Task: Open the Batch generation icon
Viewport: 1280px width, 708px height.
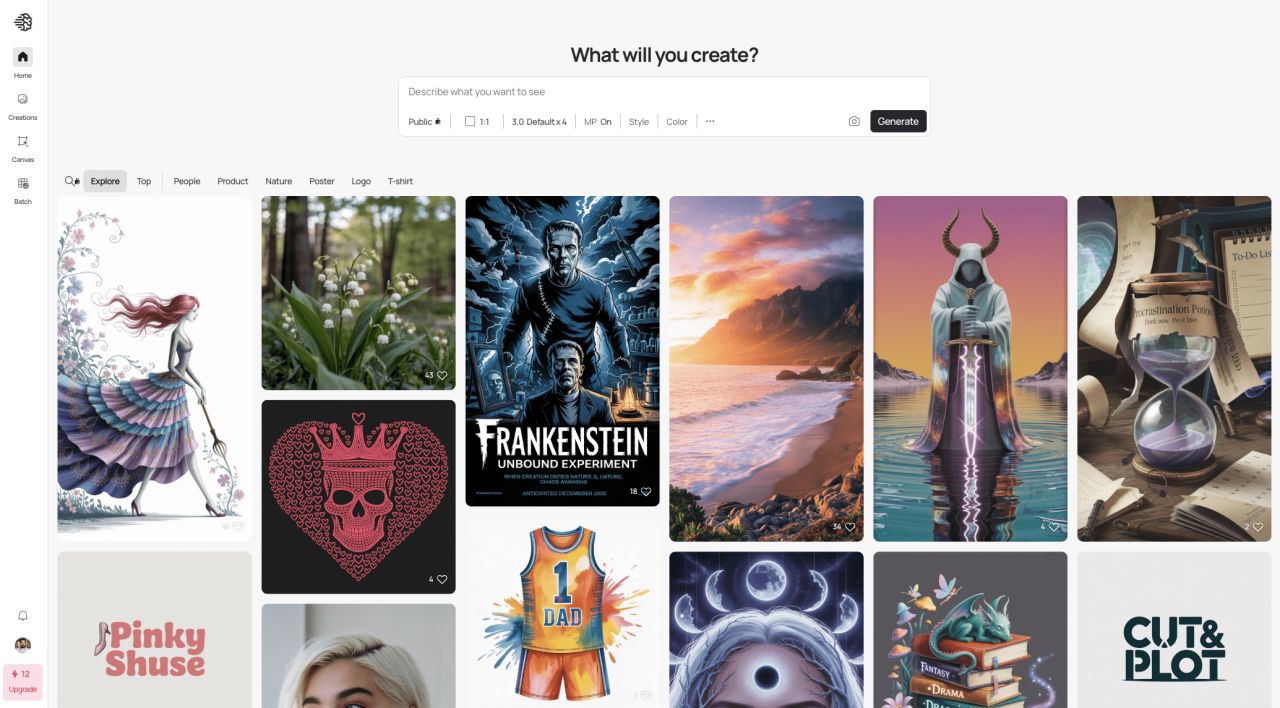Action: (23, 183)
